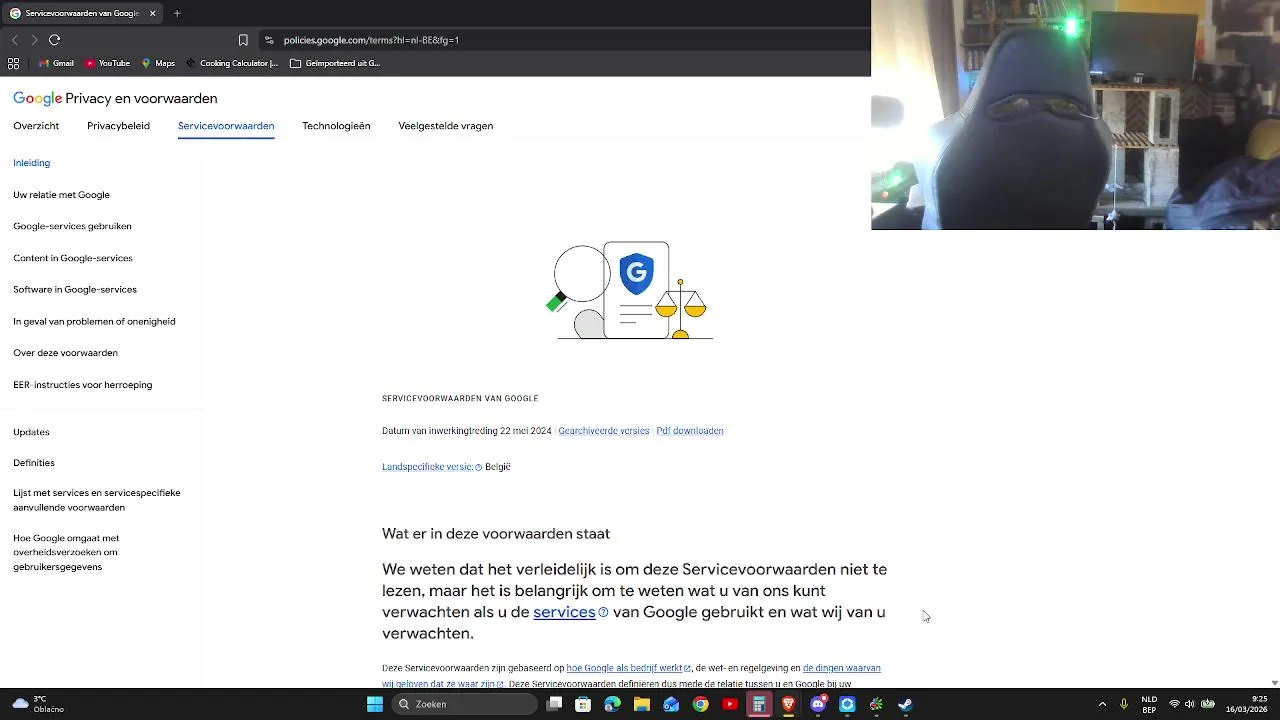Jump to Inleiding in sidebar
Viewport: 1280px width, 720px height.
pyautogui.click(x=32, y=163)
